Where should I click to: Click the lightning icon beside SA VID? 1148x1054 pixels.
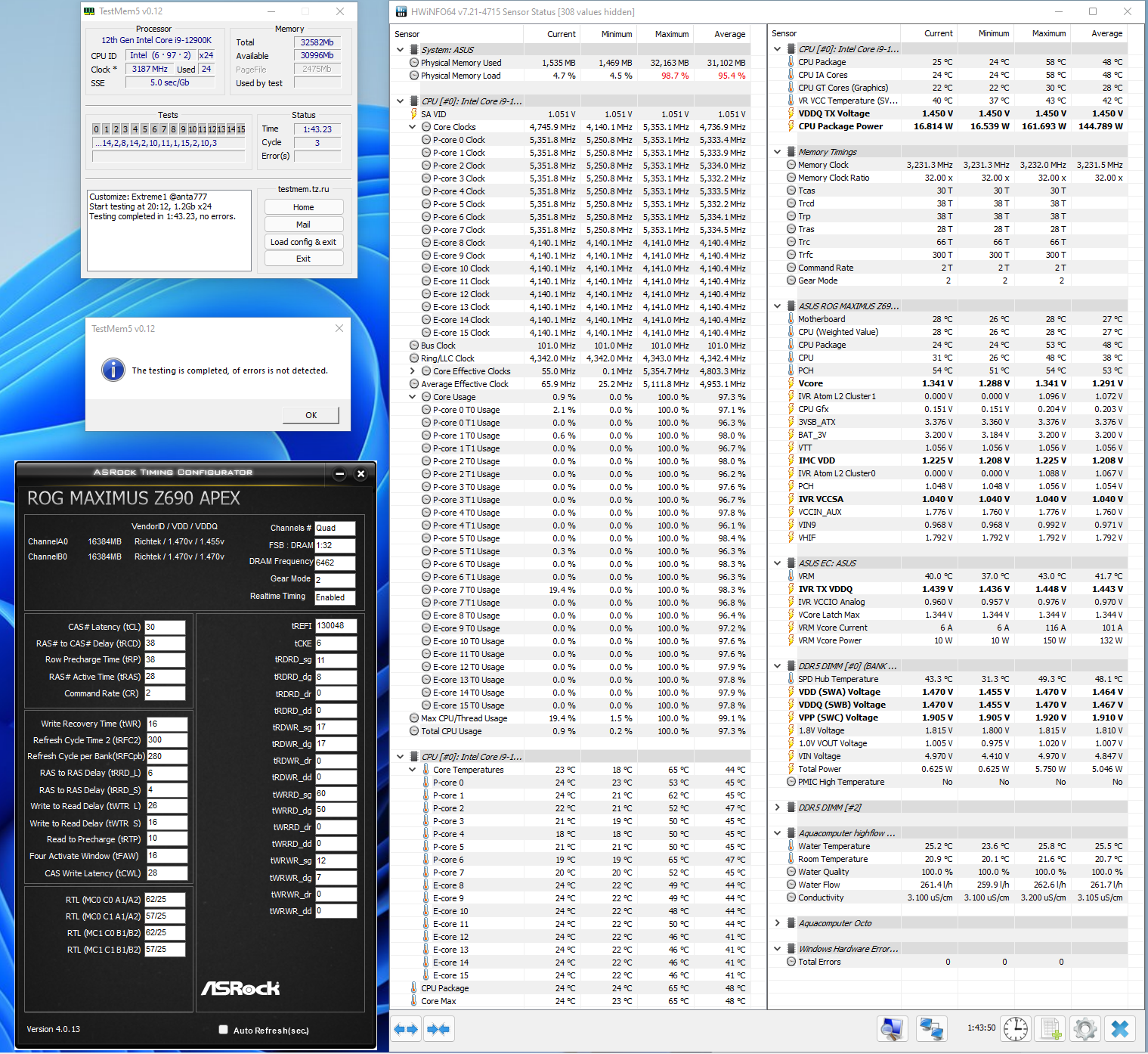414,114
